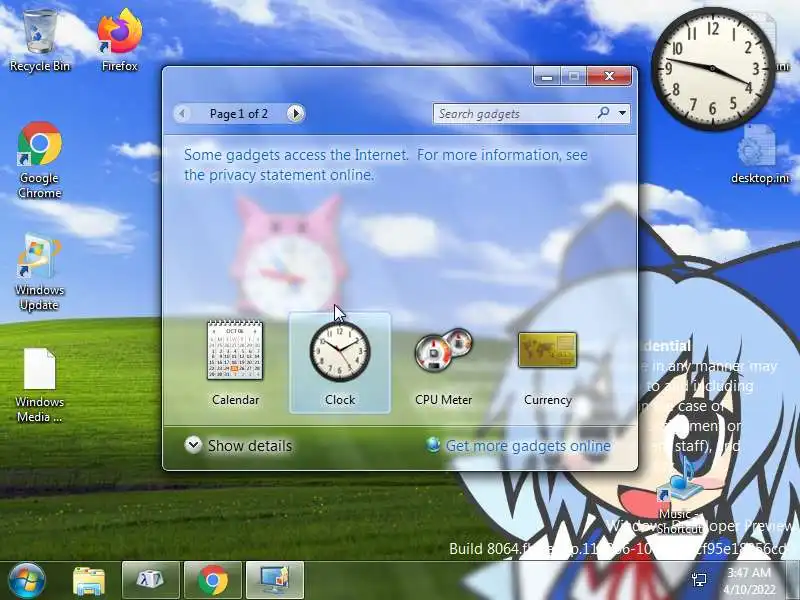Click the Page 1 of 2 label

[239, 113]
